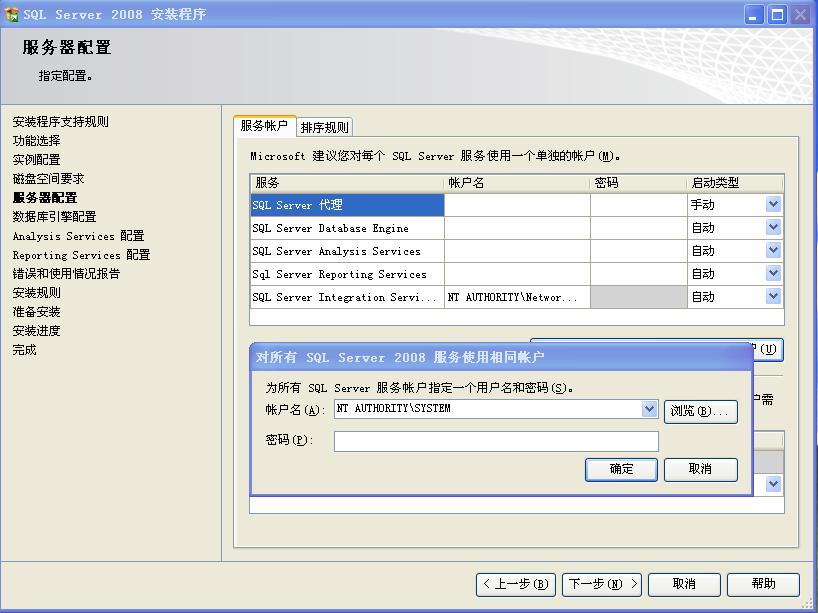Click the SQL Server installer title bar icon
The height and width of the screenshot is (613, 818).
[14, 14]
